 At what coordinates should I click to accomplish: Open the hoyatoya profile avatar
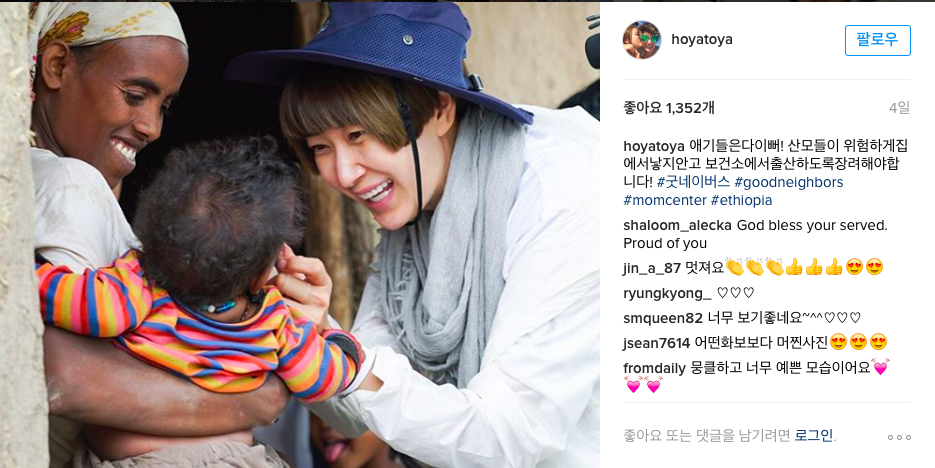[642, 40]
